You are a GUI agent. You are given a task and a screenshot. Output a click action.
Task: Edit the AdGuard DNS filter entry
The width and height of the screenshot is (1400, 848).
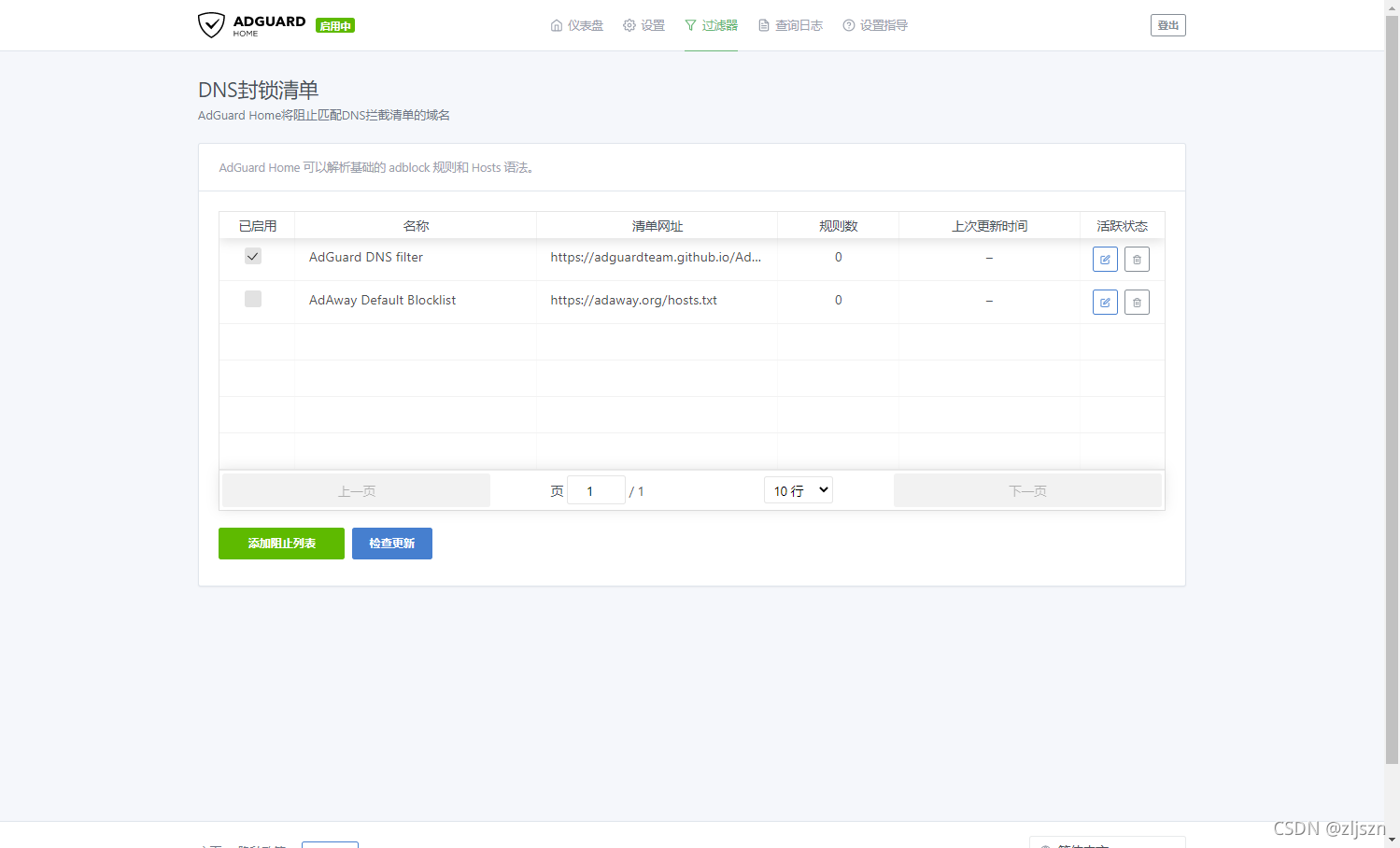pos(1105,260)
